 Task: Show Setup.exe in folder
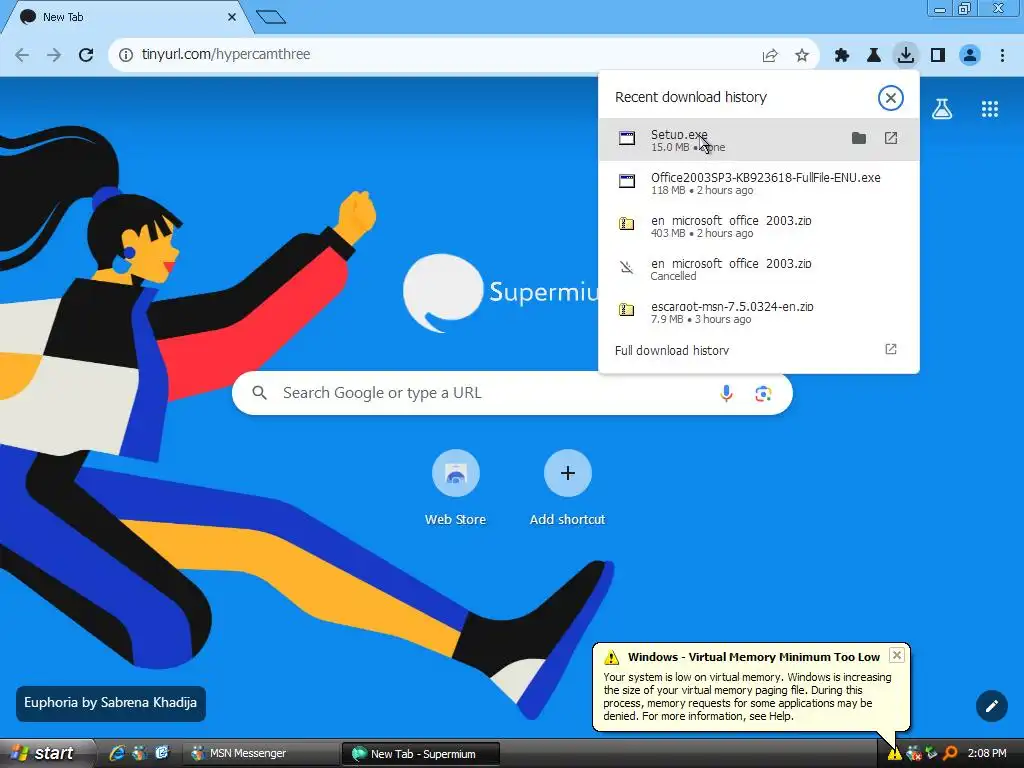[x=859, y=138]
